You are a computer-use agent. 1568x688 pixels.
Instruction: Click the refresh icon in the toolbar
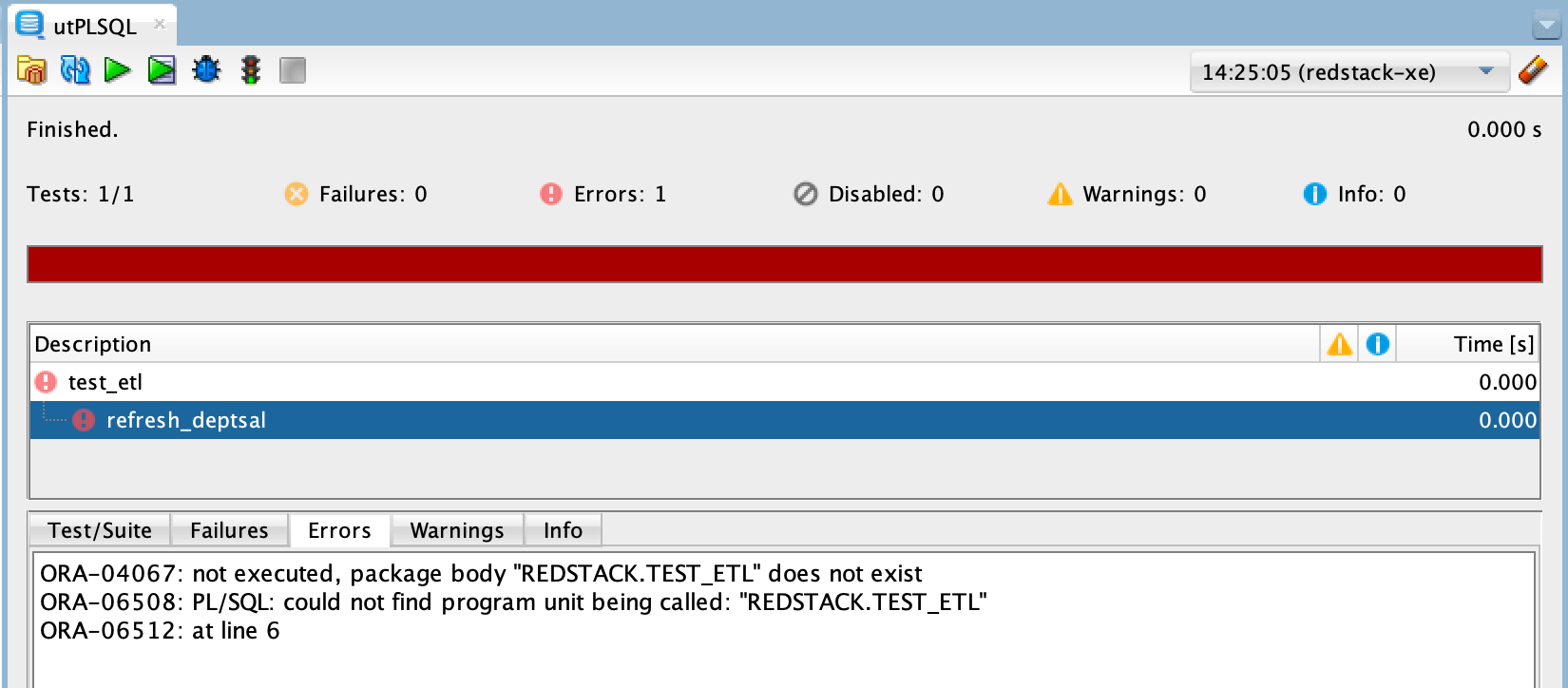pos(75,70)
